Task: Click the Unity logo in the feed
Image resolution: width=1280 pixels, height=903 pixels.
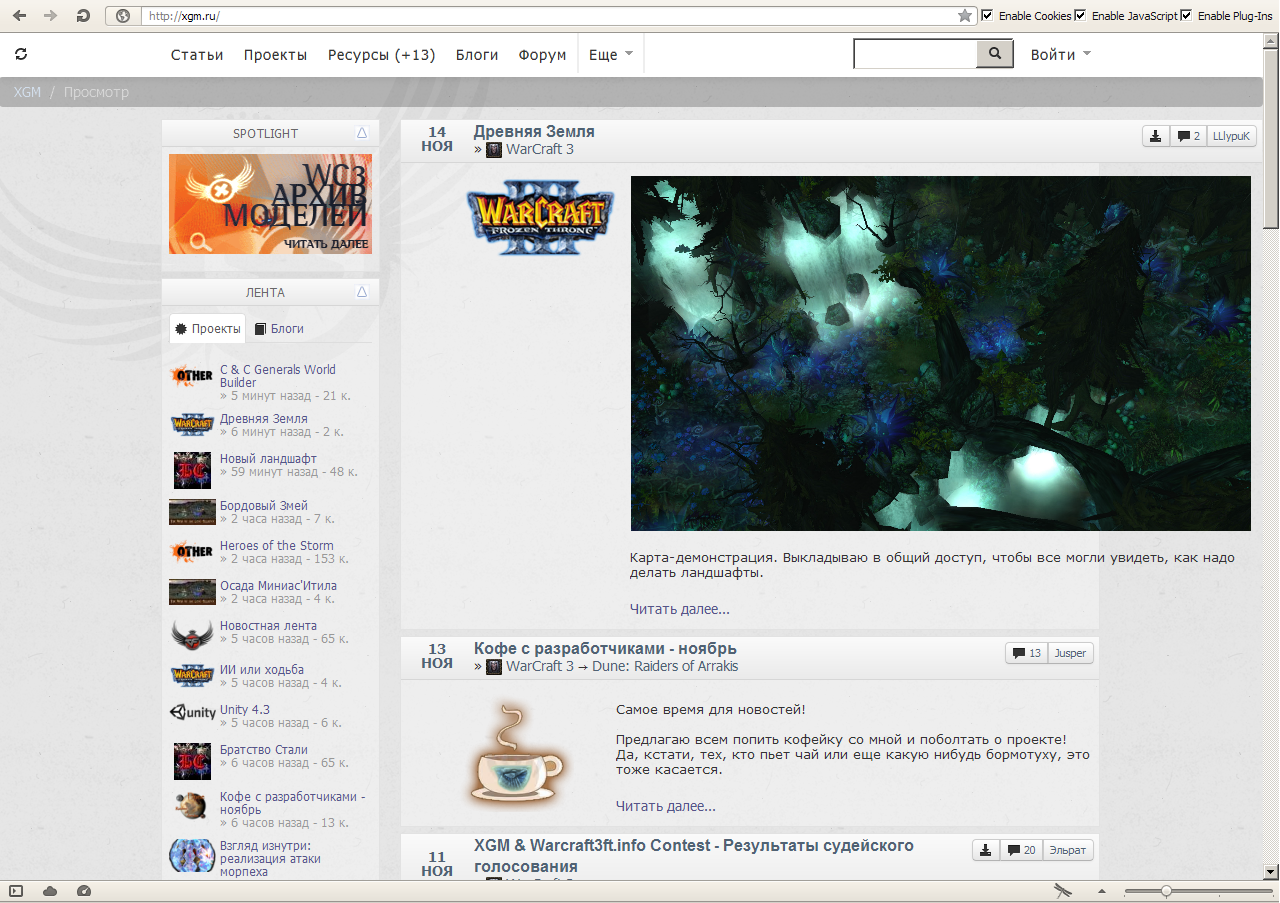Action: click(192, 713)
